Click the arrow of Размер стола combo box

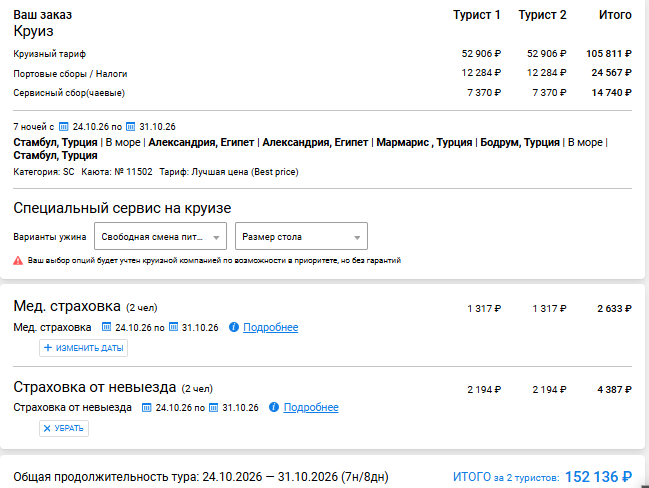point(357,238)
